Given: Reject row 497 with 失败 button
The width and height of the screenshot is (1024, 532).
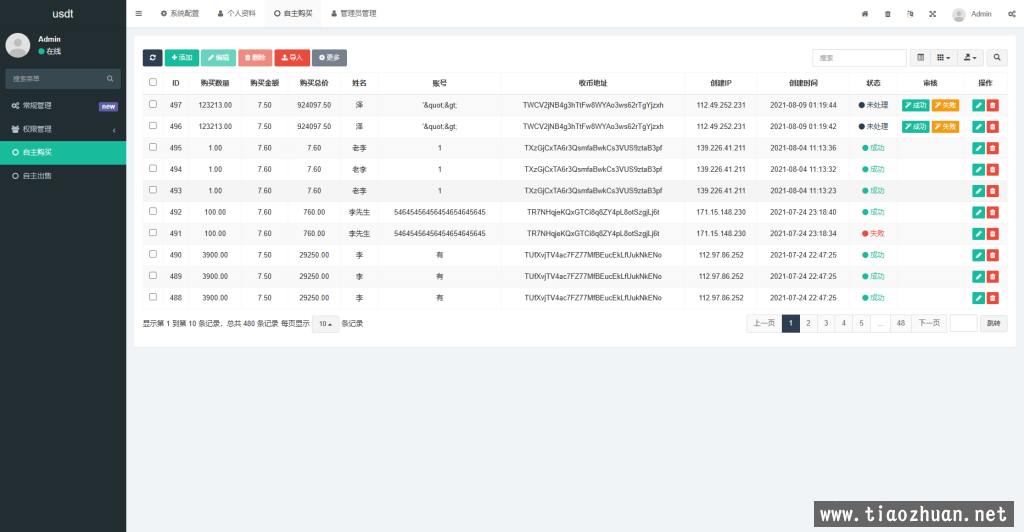Looking at the screenshot, I should click(945, 105).
